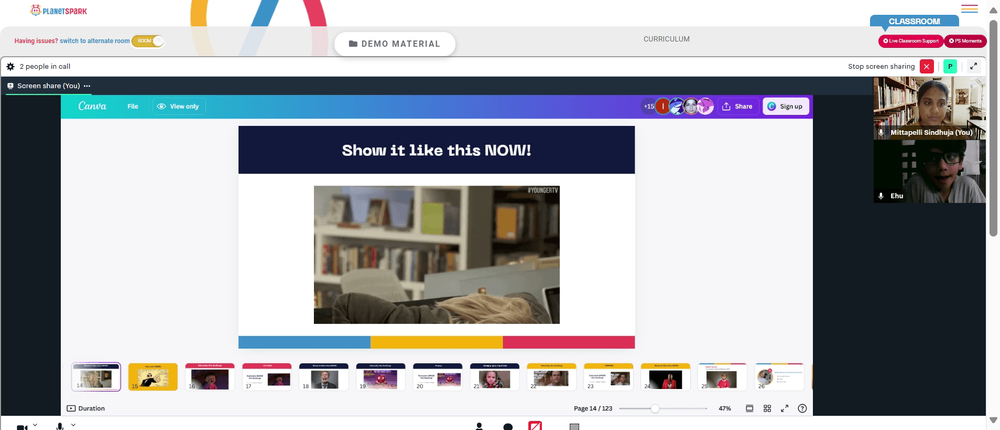The image size is (1000, 430).
Task: Open participants person icon
Action: 479,426
